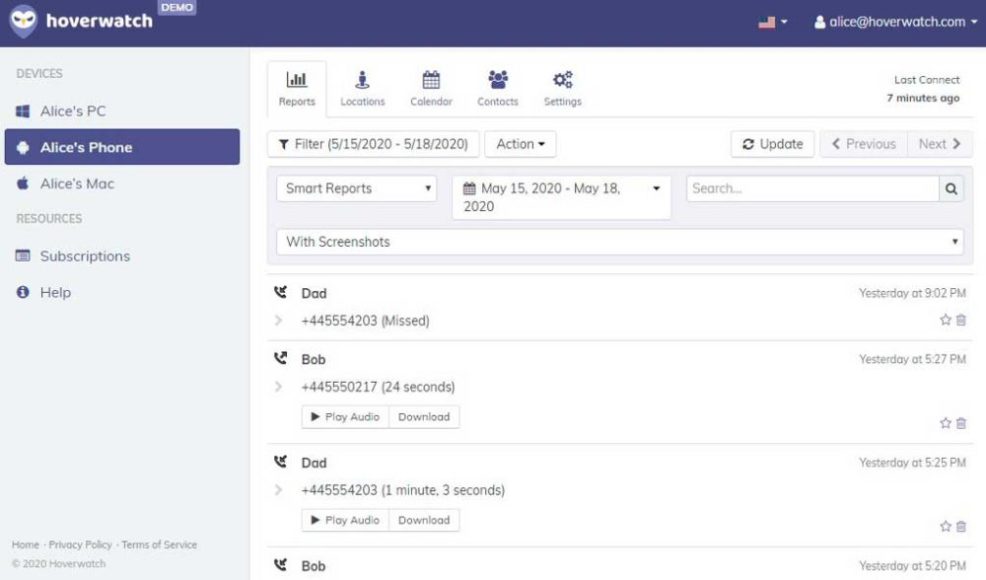Expand the Smart Reports dropdown

coord(357,189)
